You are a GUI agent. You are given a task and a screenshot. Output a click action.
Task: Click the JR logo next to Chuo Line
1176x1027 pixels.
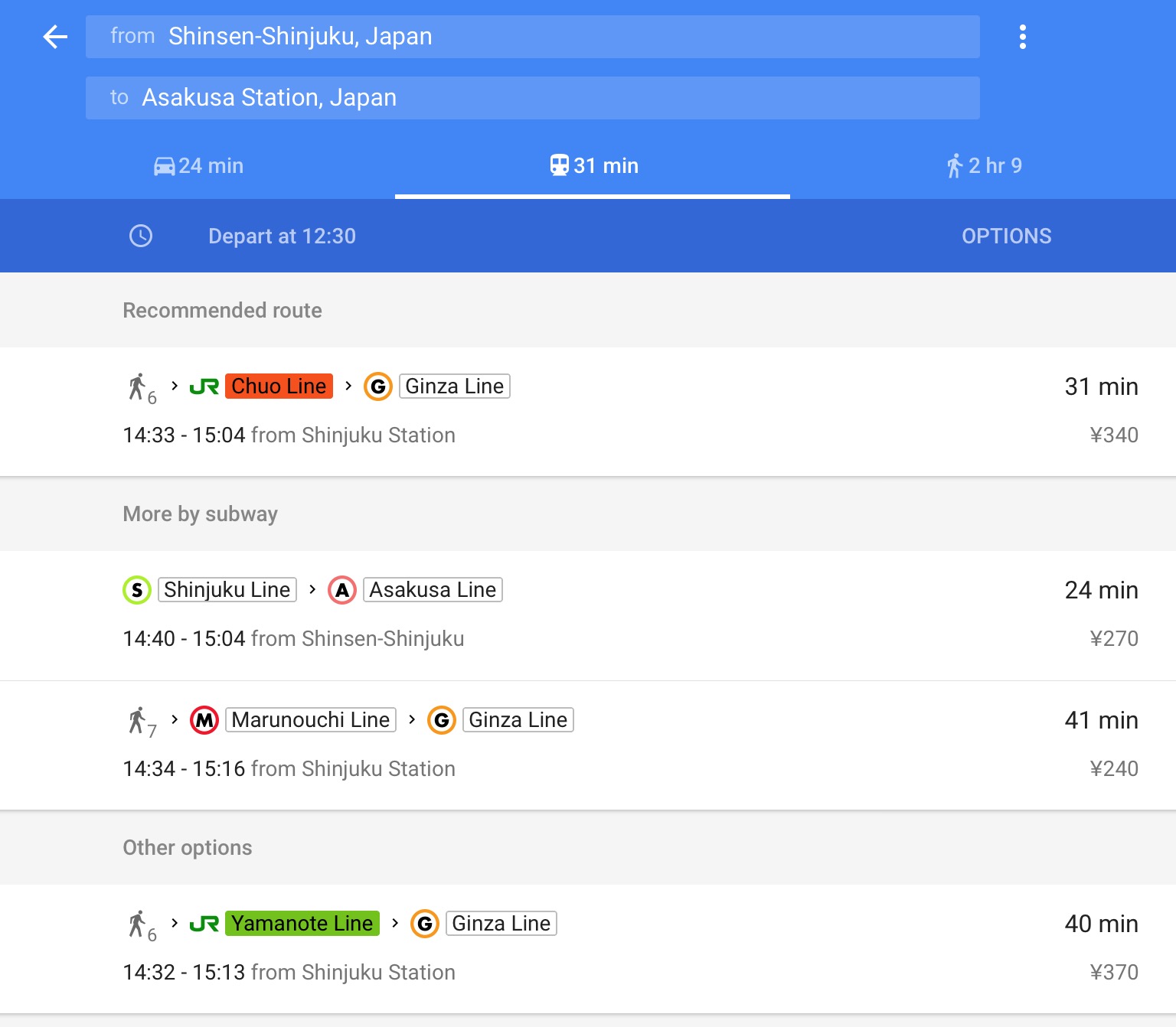pyautogui.click(x=204, y=386)
